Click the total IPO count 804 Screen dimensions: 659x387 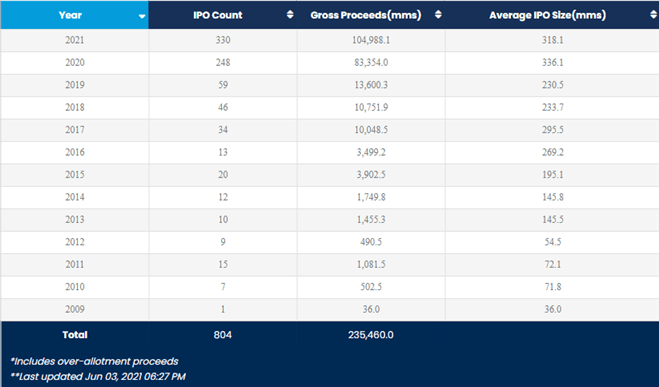[223, 335]
